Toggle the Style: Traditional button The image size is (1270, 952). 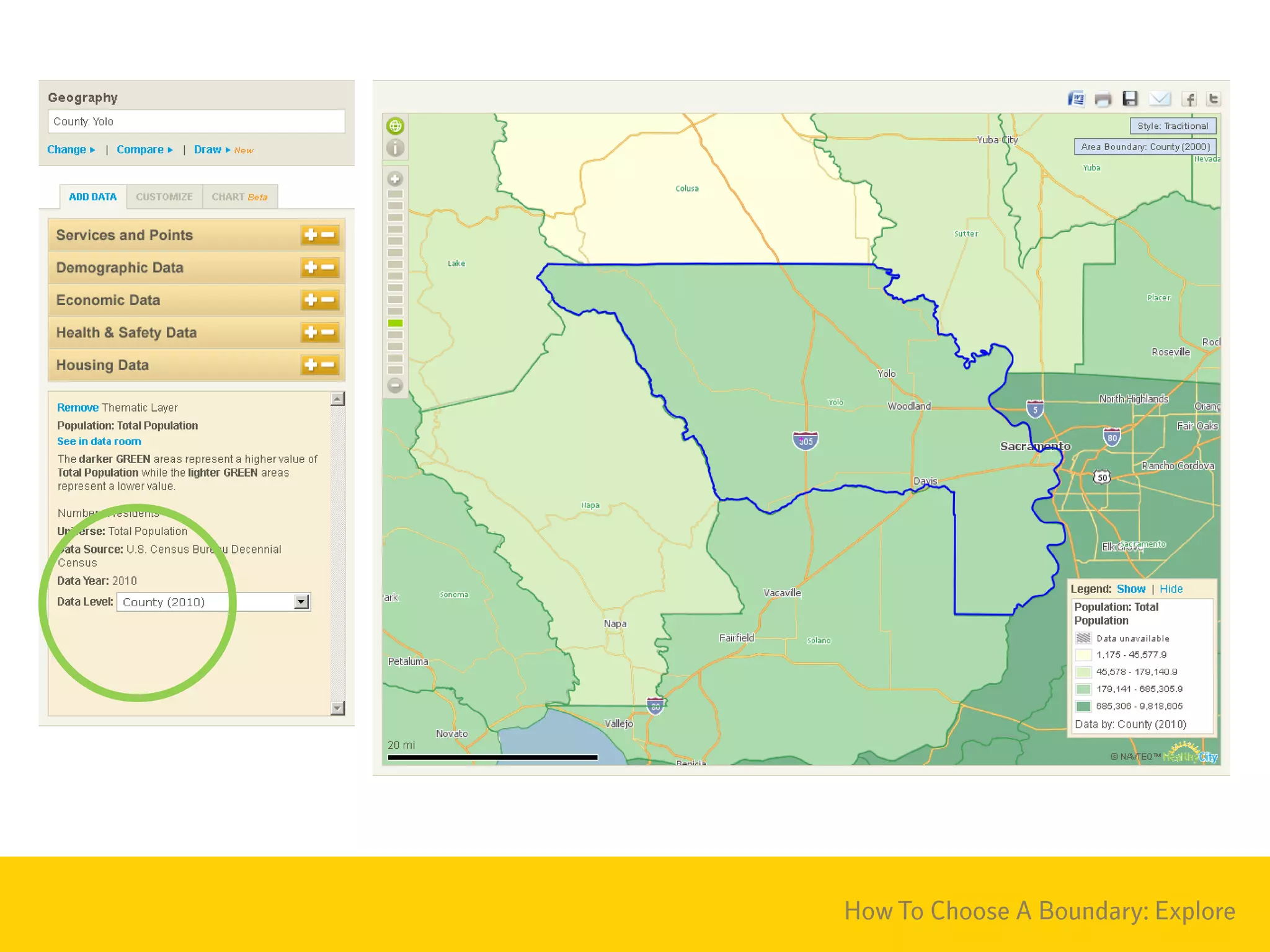[1172, 126]
